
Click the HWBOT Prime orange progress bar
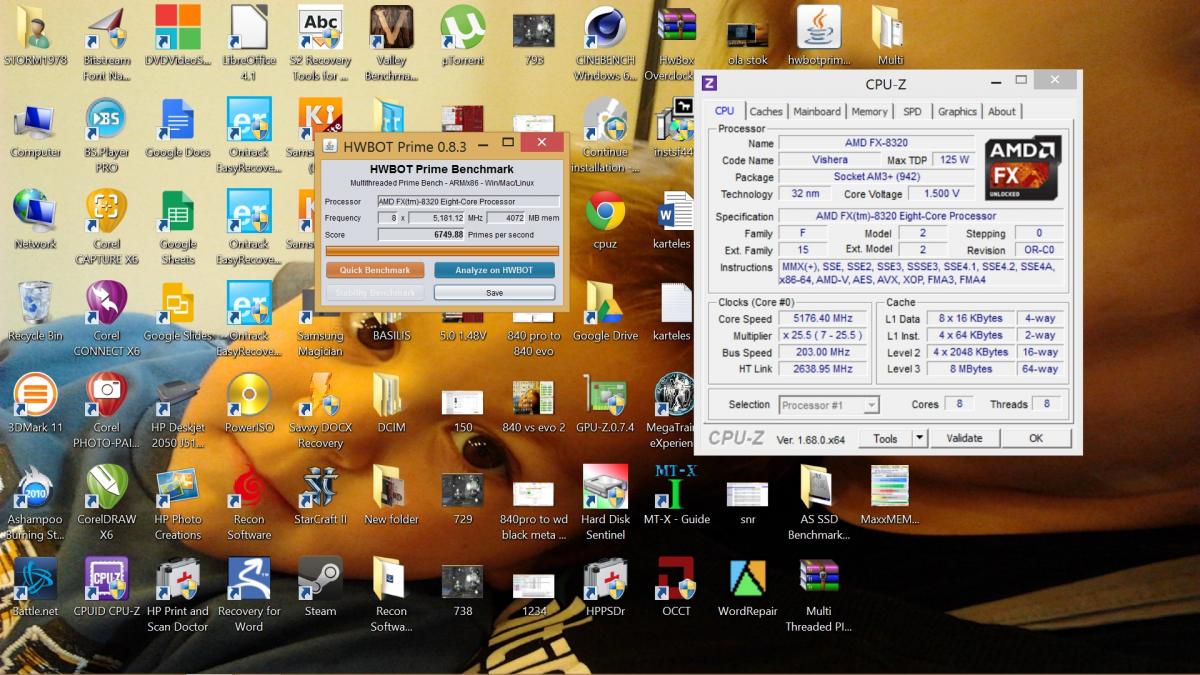point(442,250)
